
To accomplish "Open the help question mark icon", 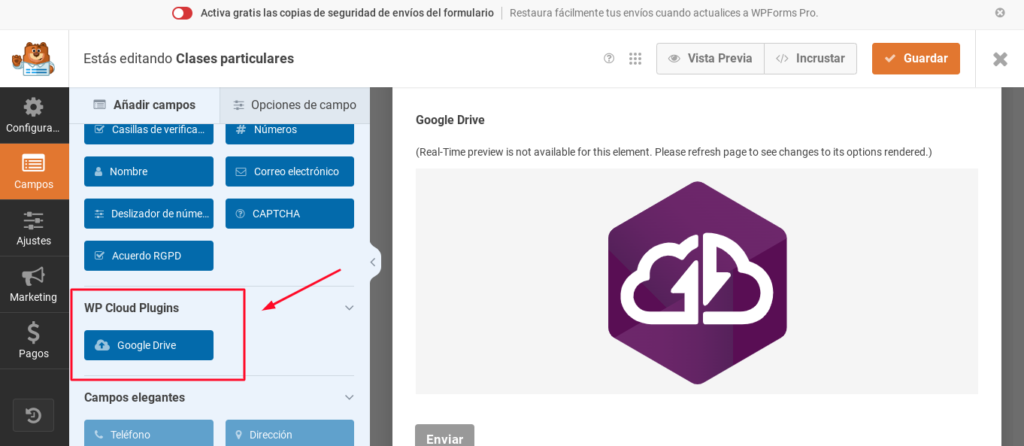I will [609, 59].
